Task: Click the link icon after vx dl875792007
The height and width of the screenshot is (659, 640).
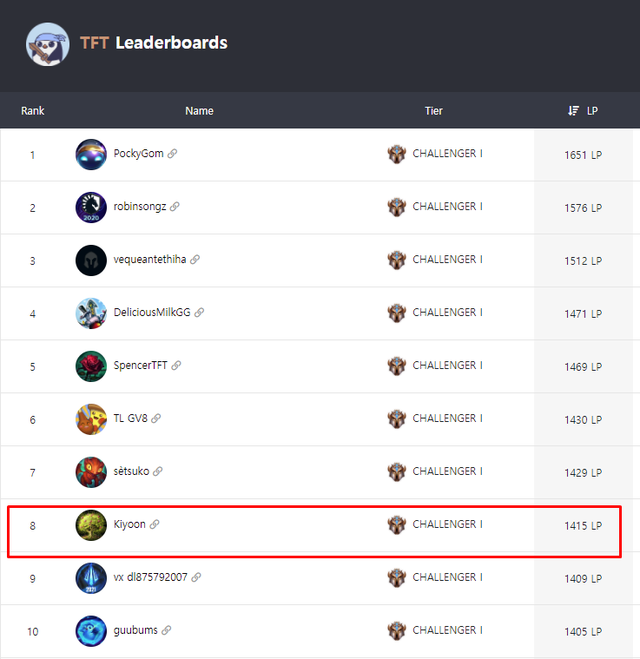Action: point(196,577)
